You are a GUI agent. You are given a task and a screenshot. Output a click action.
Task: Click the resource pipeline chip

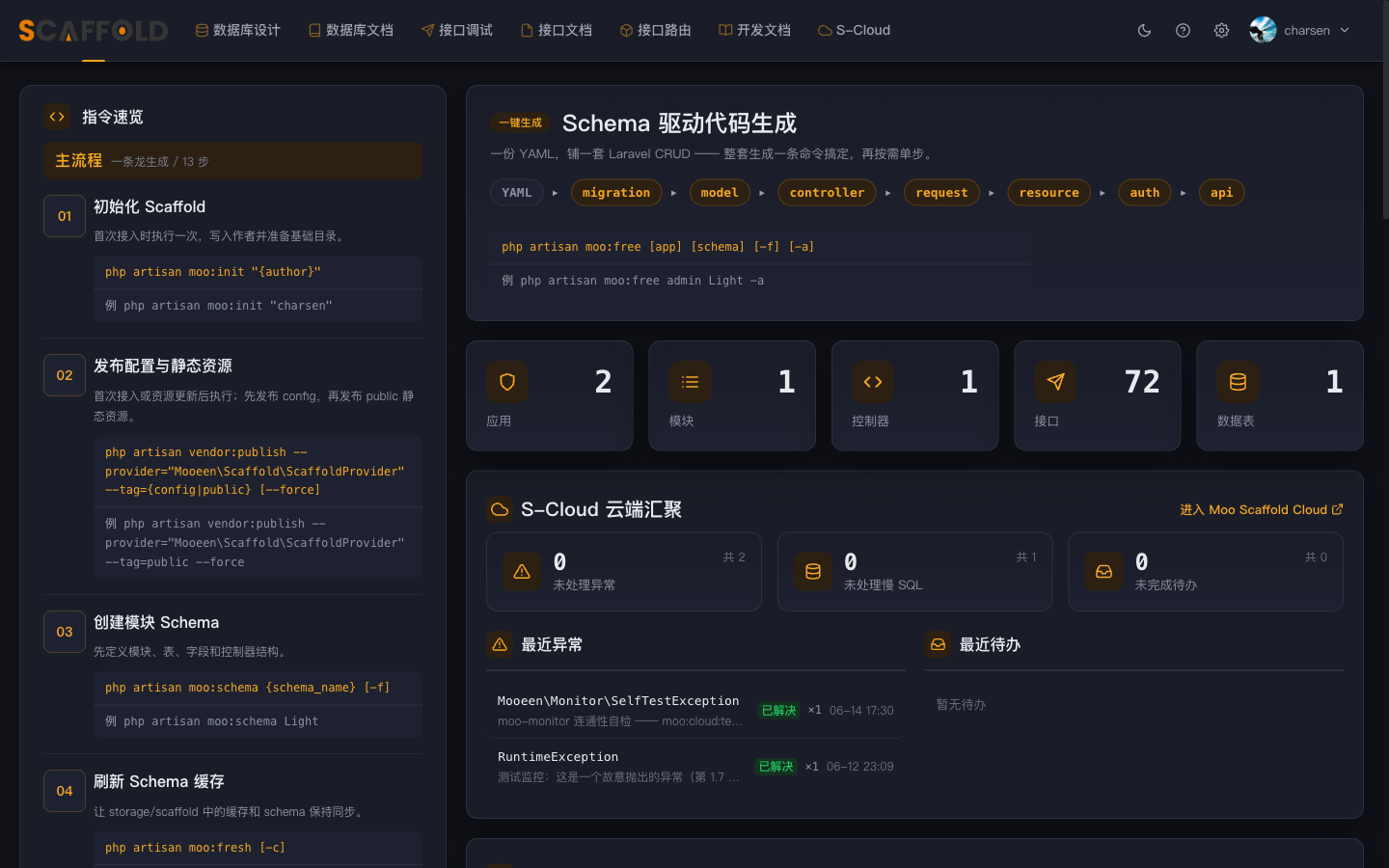pyautogui.click(x=1049, y=193)
